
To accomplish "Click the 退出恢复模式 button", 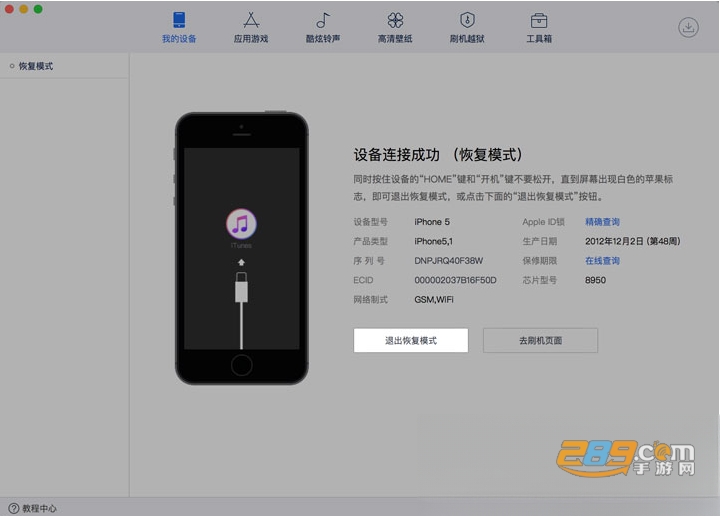I will 411,340.
